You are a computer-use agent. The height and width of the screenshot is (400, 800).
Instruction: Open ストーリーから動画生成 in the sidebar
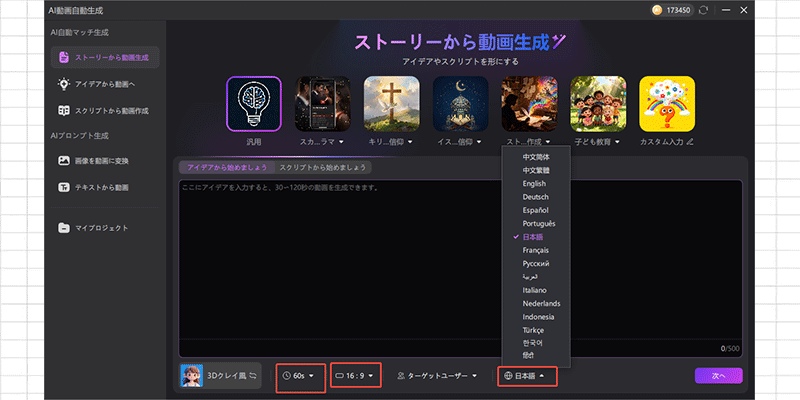click(105, 58)
